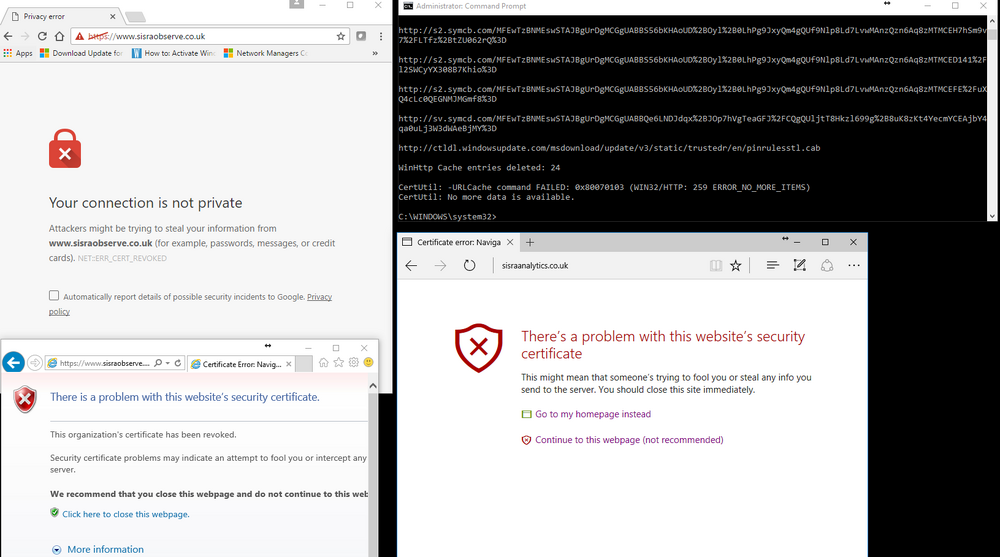This screenshot has width=1000, height=557.
Task: Maximize the Edge browser window
Action: [825, 242]
